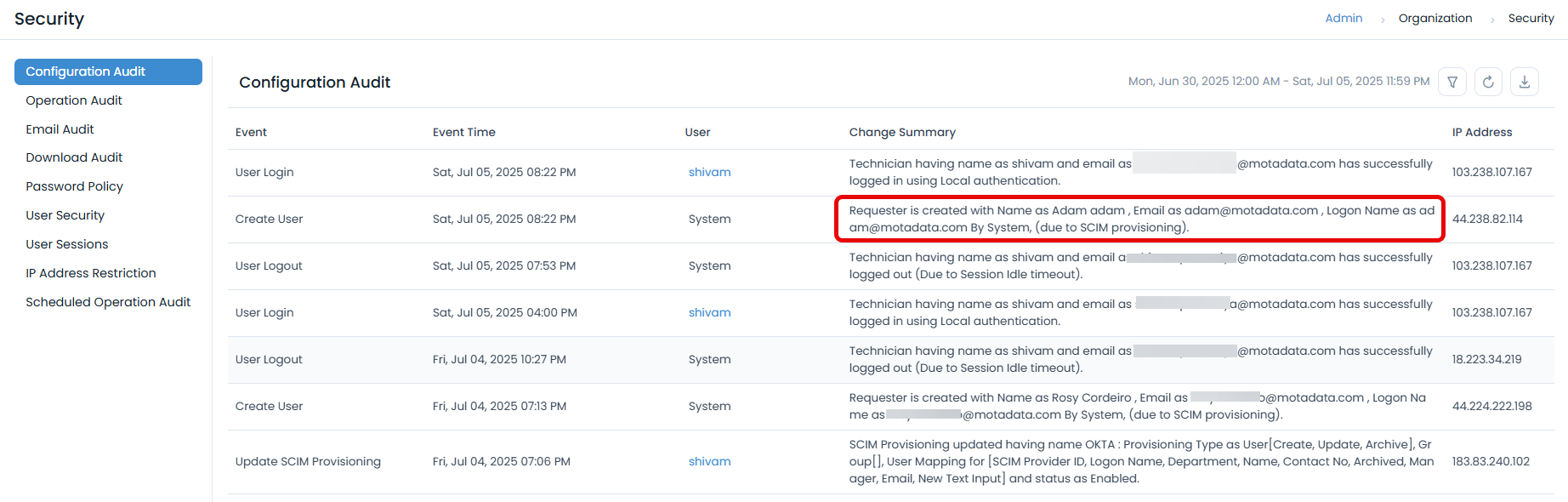The width and height of the screenshot is (1568, 502).
Task: Open the Operation Audit section
Action: click(74, 100)
